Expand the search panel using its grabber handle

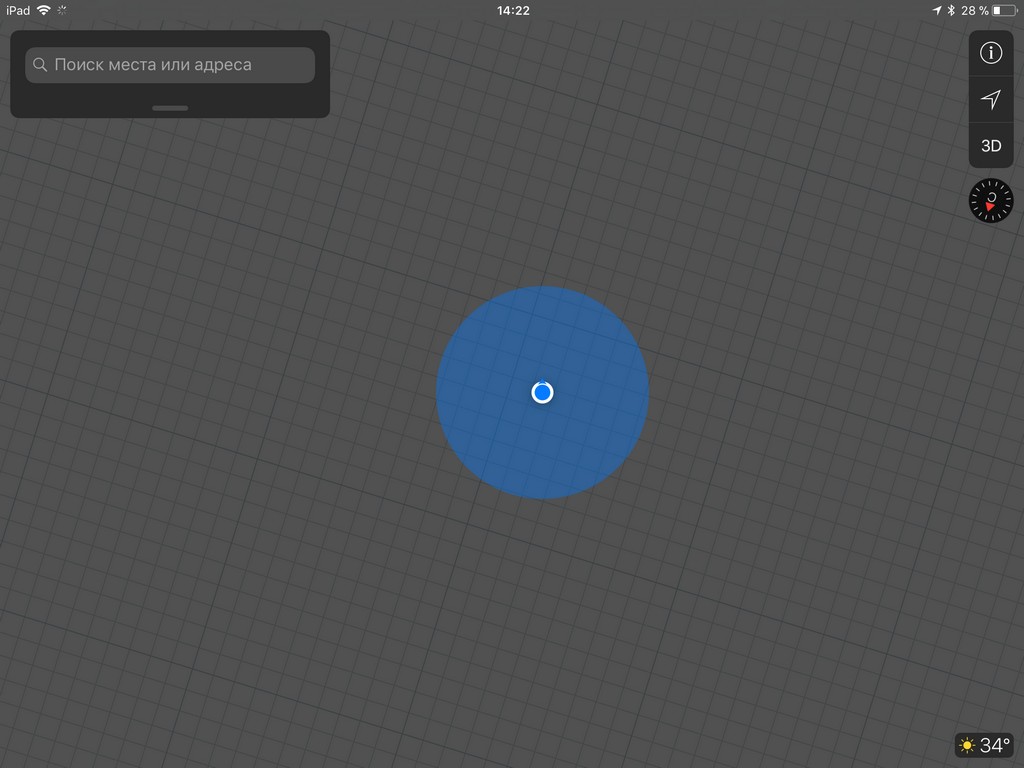click(170, 108)
